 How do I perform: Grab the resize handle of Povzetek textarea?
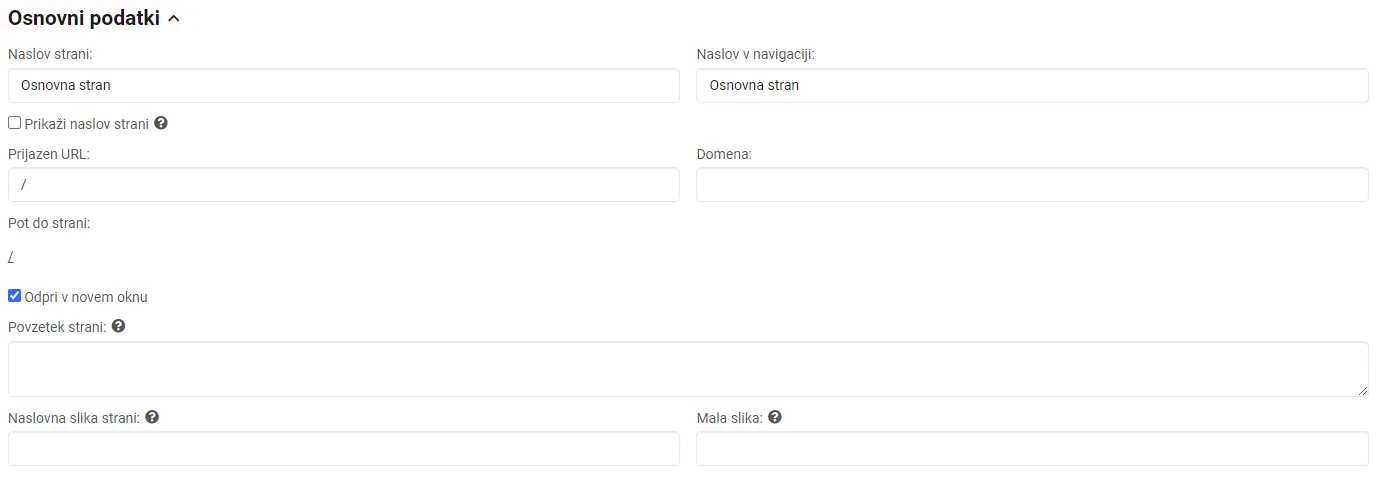(x=1362, y=390)
